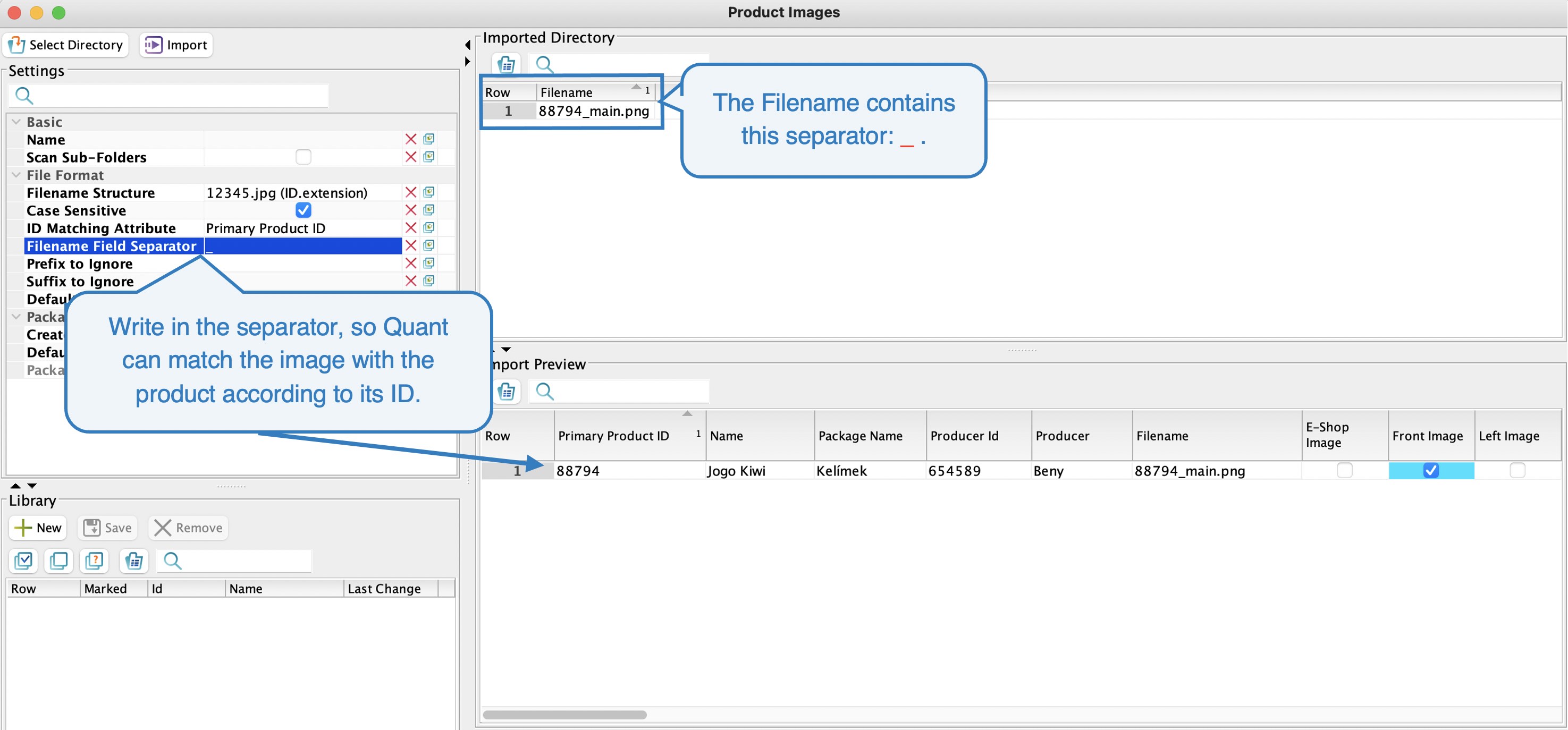Sort preview by Name column header

click(x=760, y=436)
